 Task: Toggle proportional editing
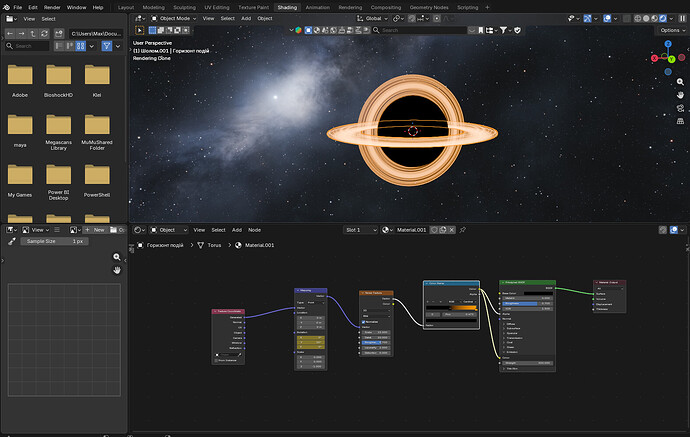pos(437,18)
